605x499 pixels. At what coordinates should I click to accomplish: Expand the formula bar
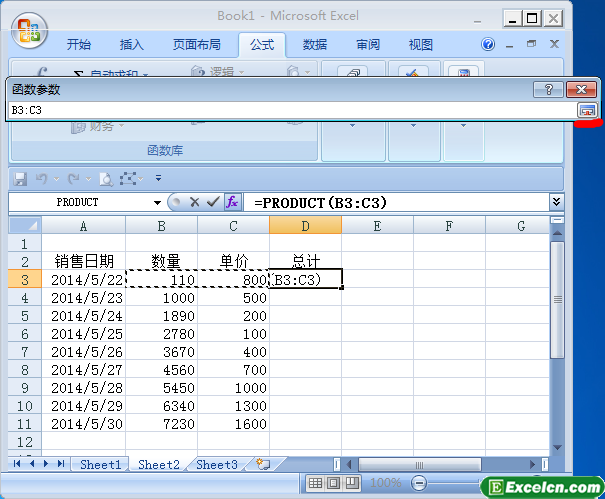click(556, 202)
